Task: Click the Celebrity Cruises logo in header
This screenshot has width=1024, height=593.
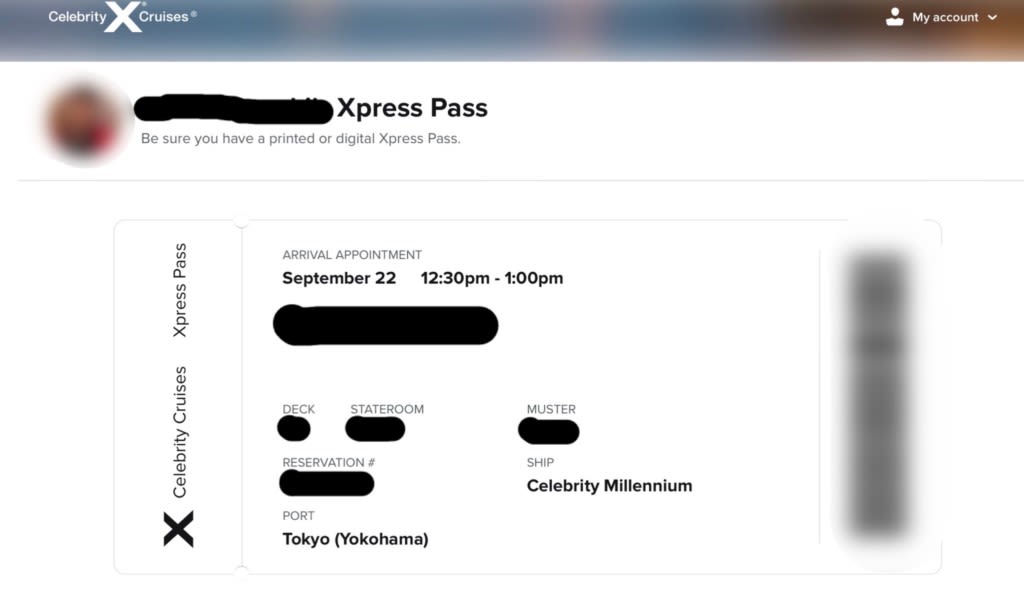Action: tap(122, 16)
